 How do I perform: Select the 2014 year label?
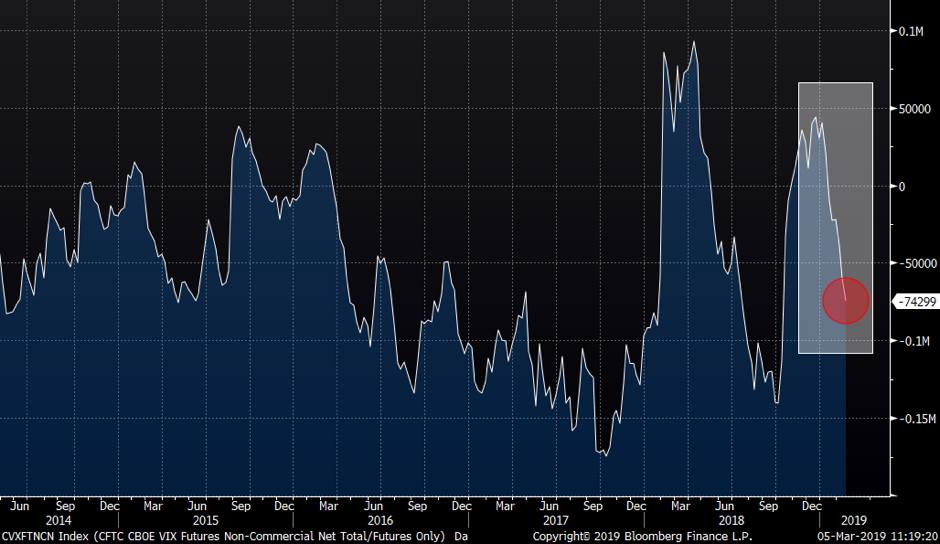point(58,521)
